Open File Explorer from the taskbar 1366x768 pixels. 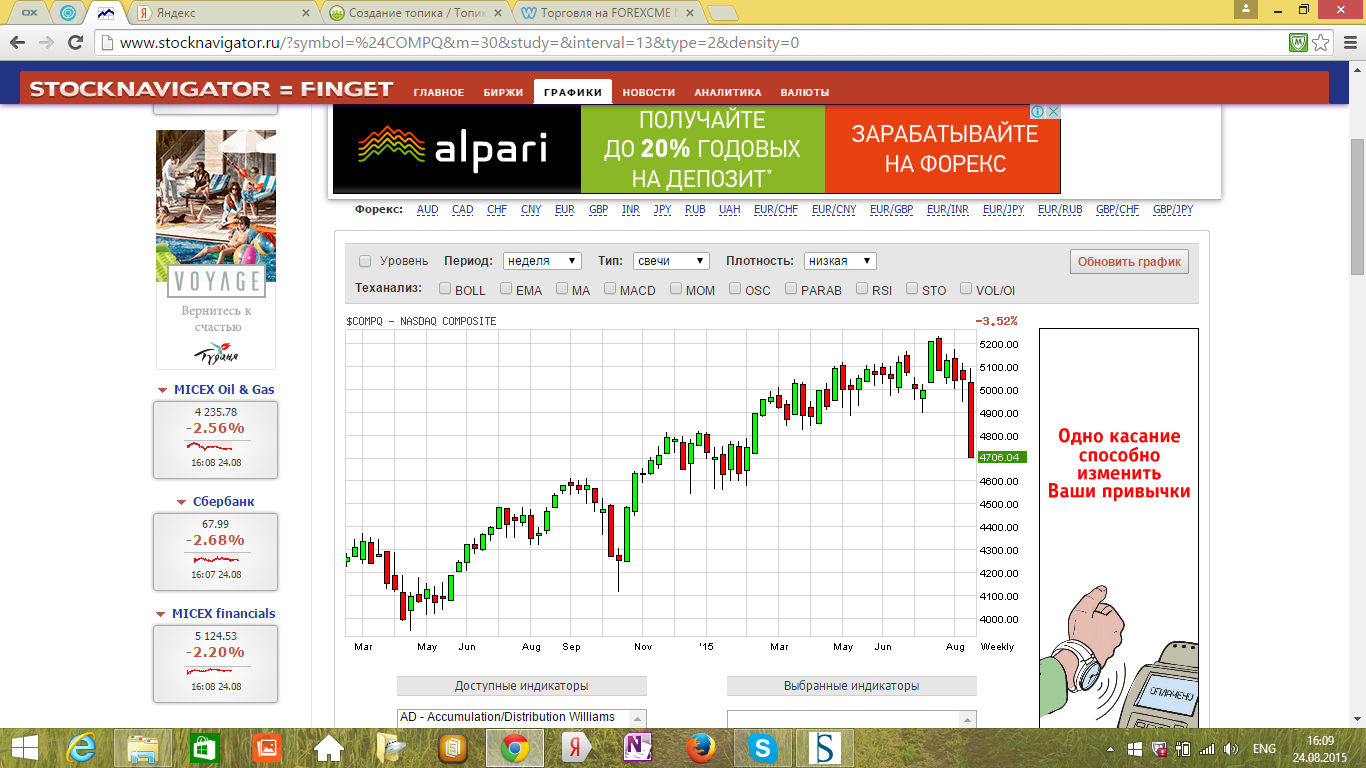tap(143, 748)
